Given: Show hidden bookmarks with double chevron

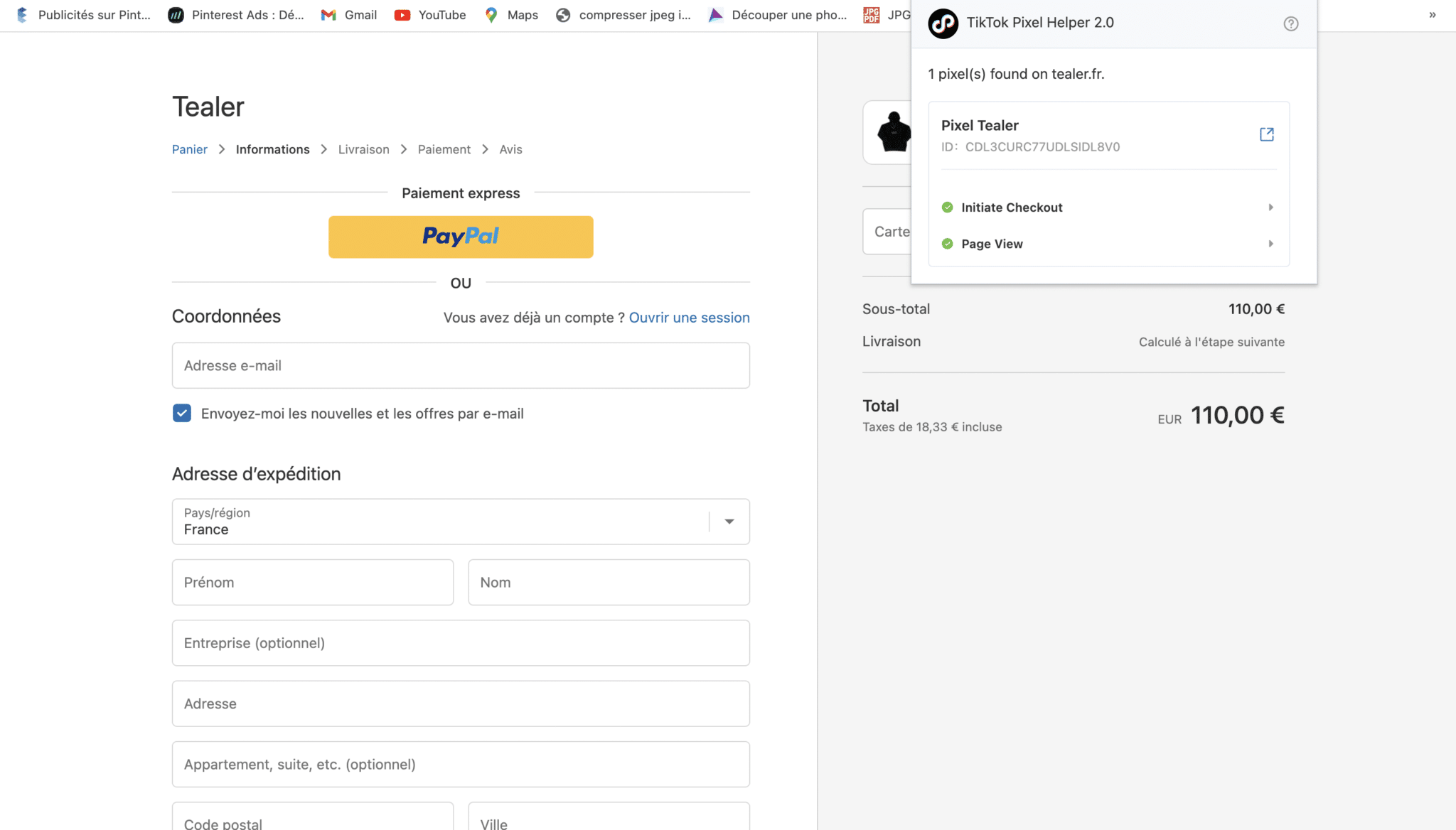Looking at the screenshot, I should (1432, 15).
